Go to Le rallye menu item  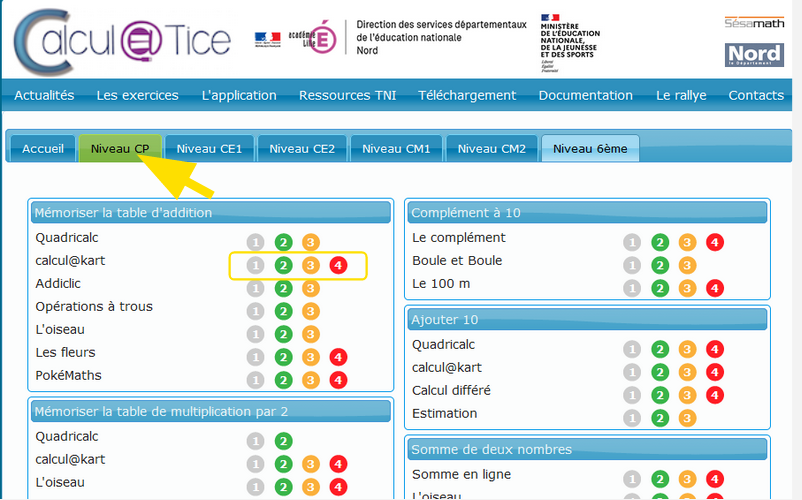coord(681,95)
